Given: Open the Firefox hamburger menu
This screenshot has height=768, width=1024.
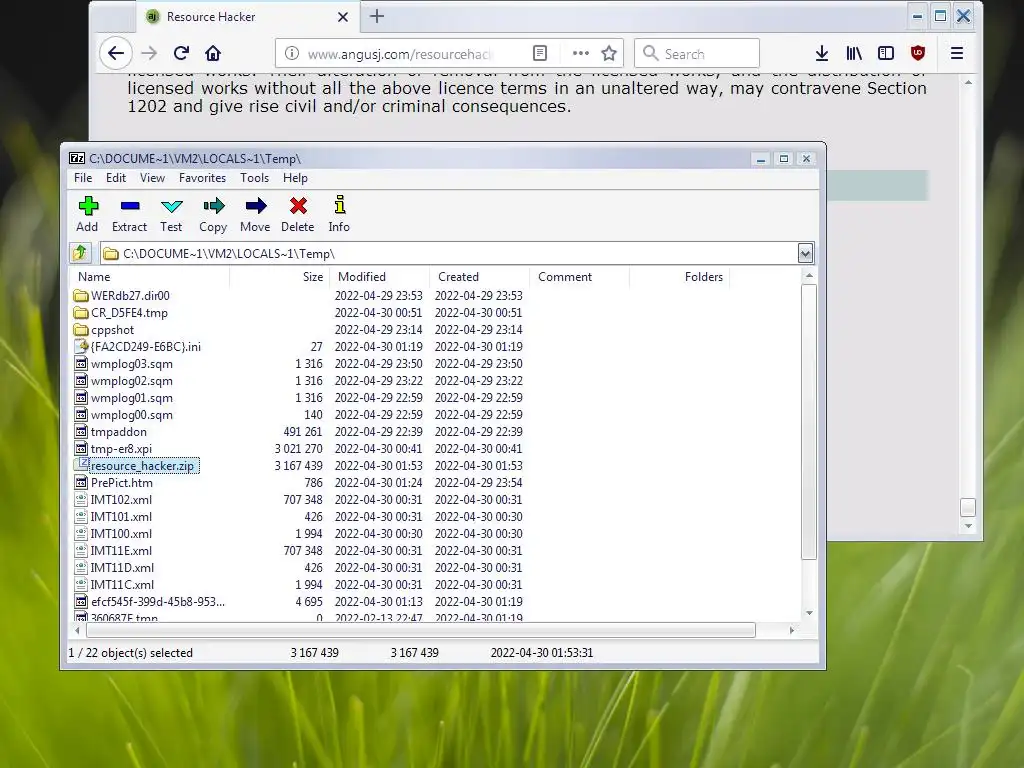Looking at the screenshot, I should pyautogui.click(x=957, y=54).
